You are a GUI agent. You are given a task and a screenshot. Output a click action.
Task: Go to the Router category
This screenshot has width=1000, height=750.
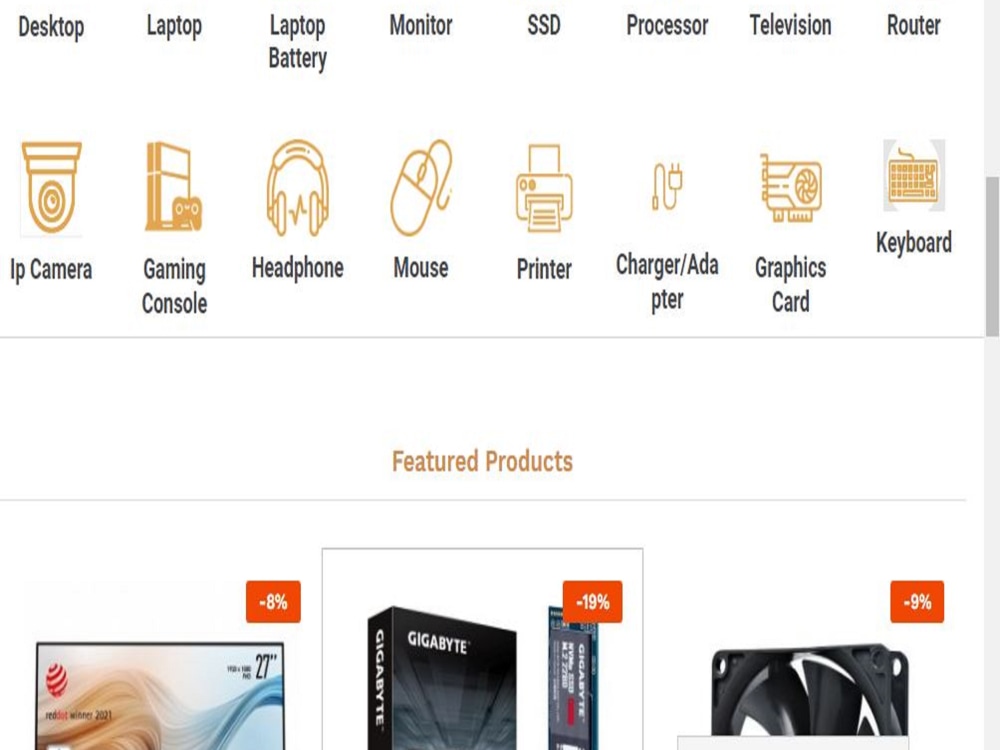[x=914, y=26]
